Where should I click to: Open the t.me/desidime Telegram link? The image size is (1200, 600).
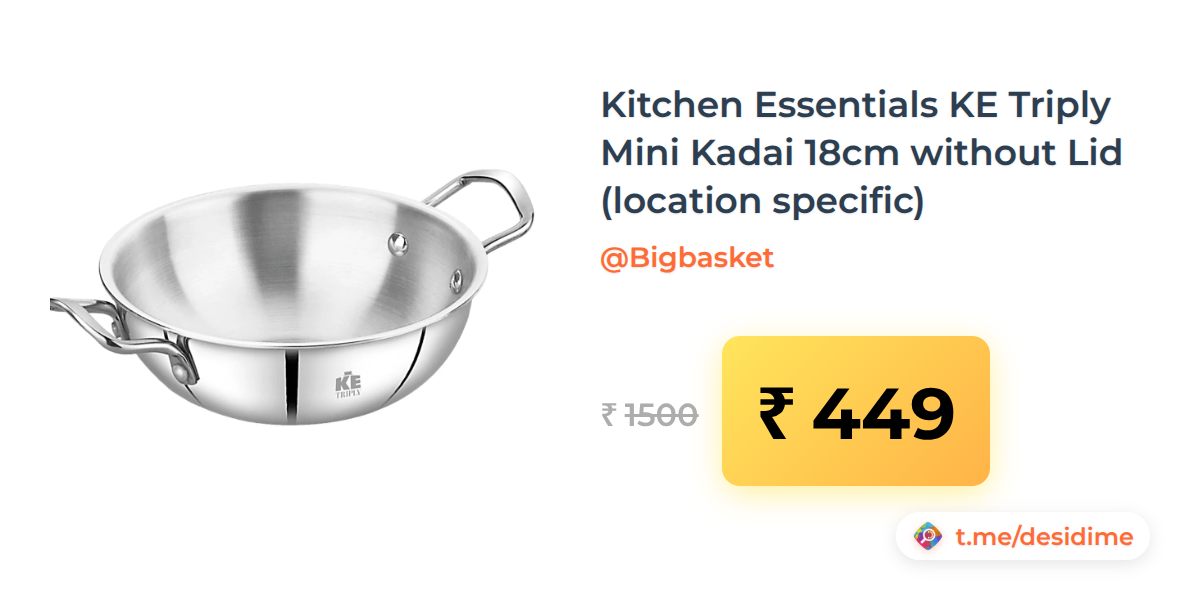coord(1044,537)
